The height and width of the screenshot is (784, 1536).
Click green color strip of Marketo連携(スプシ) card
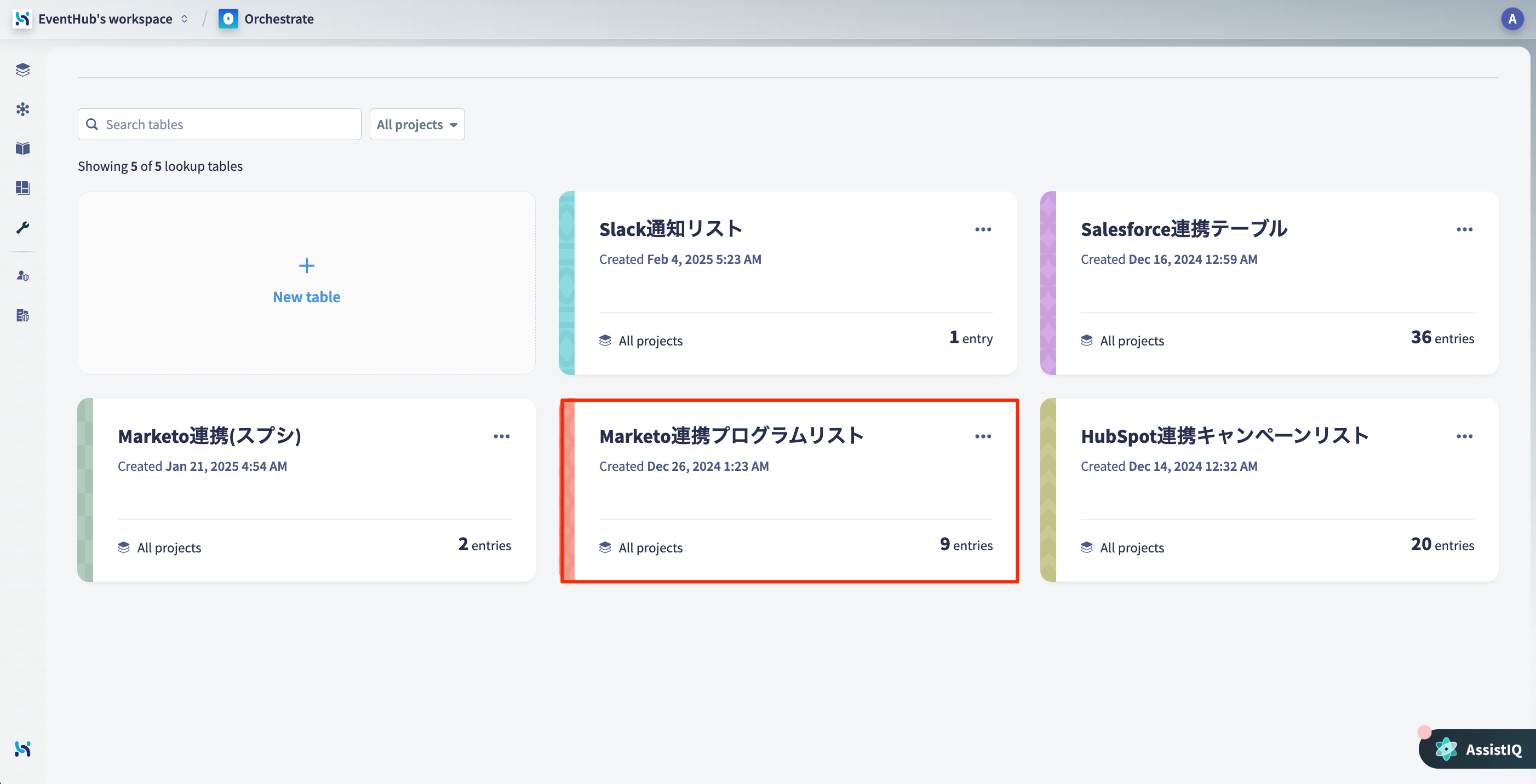[x=85, y=489]
